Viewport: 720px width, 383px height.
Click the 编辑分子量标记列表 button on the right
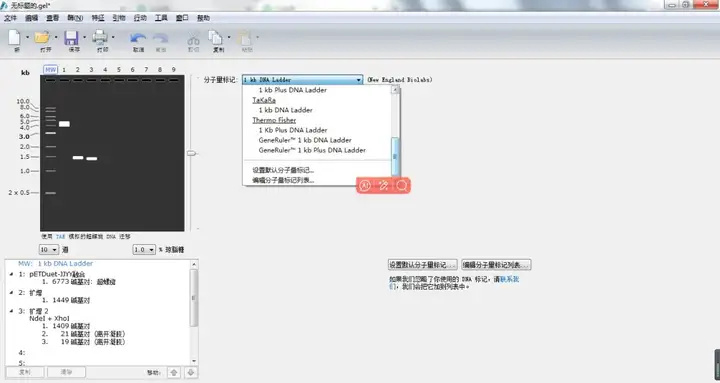(496, 265)
